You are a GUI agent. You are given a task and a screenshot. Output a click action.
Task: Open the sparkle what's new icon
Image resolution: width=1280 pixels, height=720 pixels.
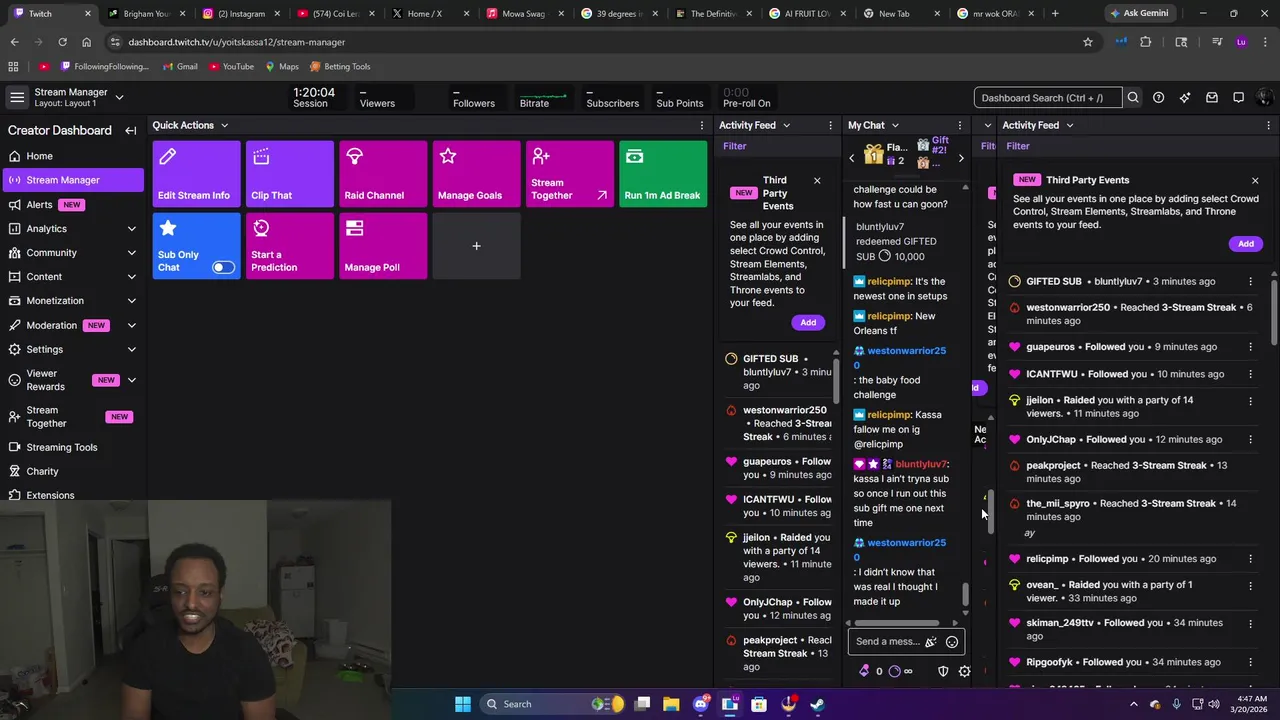pos(1185,98)
